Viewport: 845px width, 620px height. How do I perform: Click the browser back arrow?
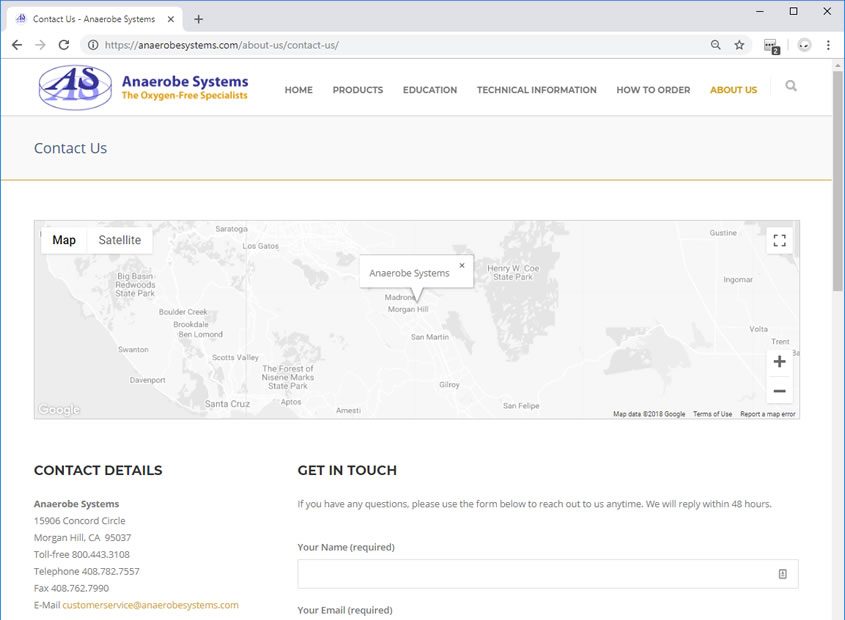17,45
